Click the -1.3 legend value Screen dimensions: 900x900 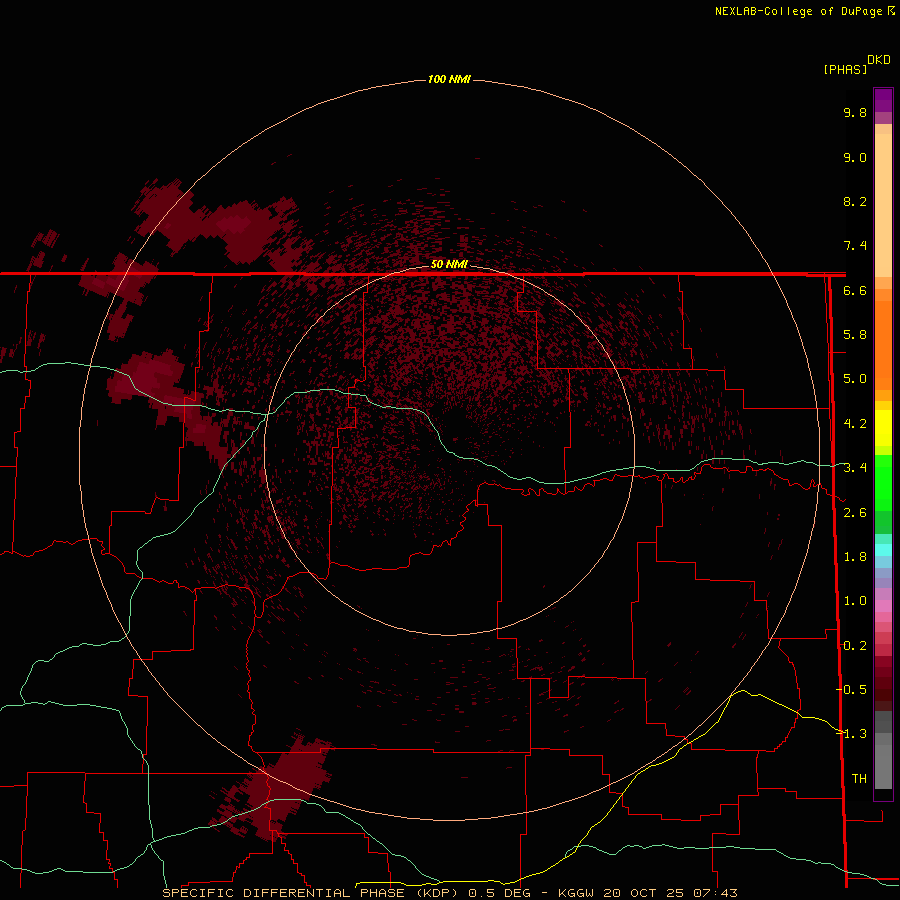coord(852,734)
